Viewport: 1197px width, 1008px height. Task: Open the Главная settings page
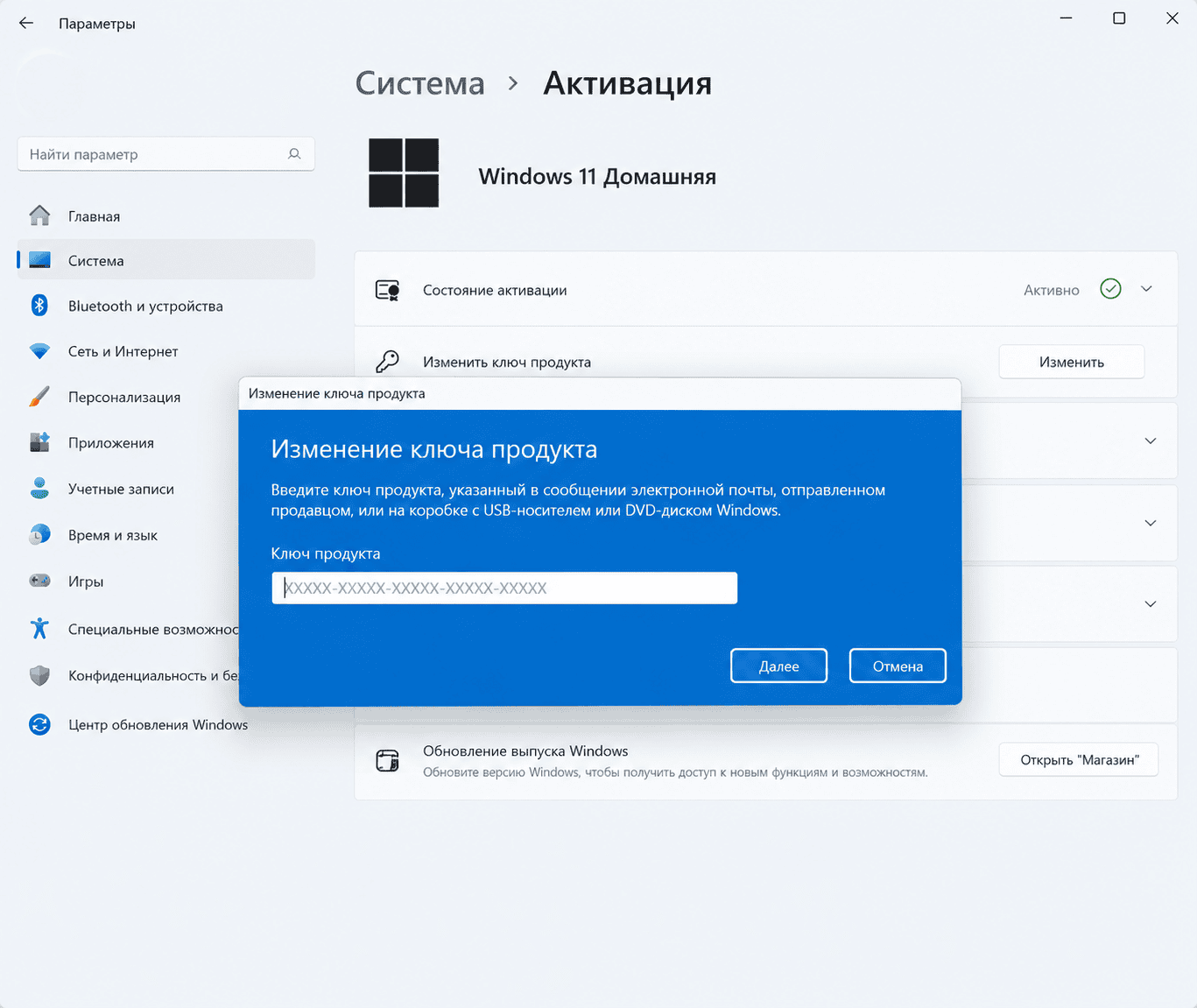coord(165,215)
